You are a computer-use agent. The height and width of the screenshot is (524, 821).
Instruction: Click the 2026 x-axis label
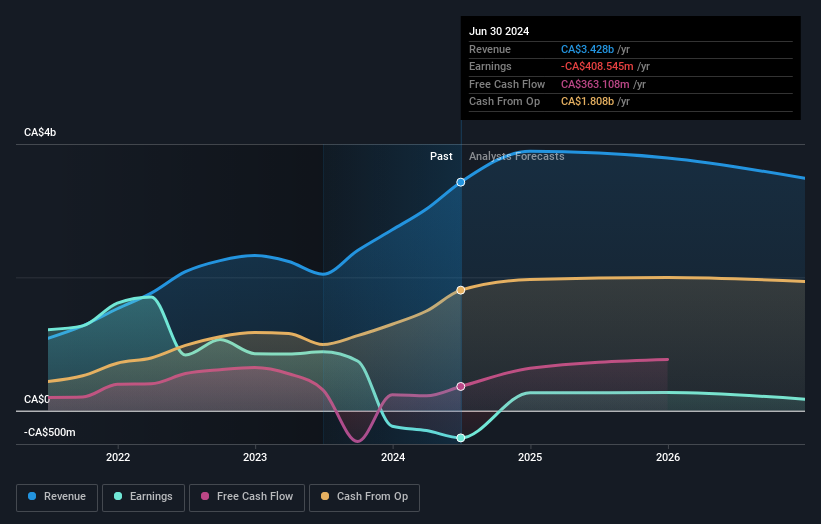point(668,457)
